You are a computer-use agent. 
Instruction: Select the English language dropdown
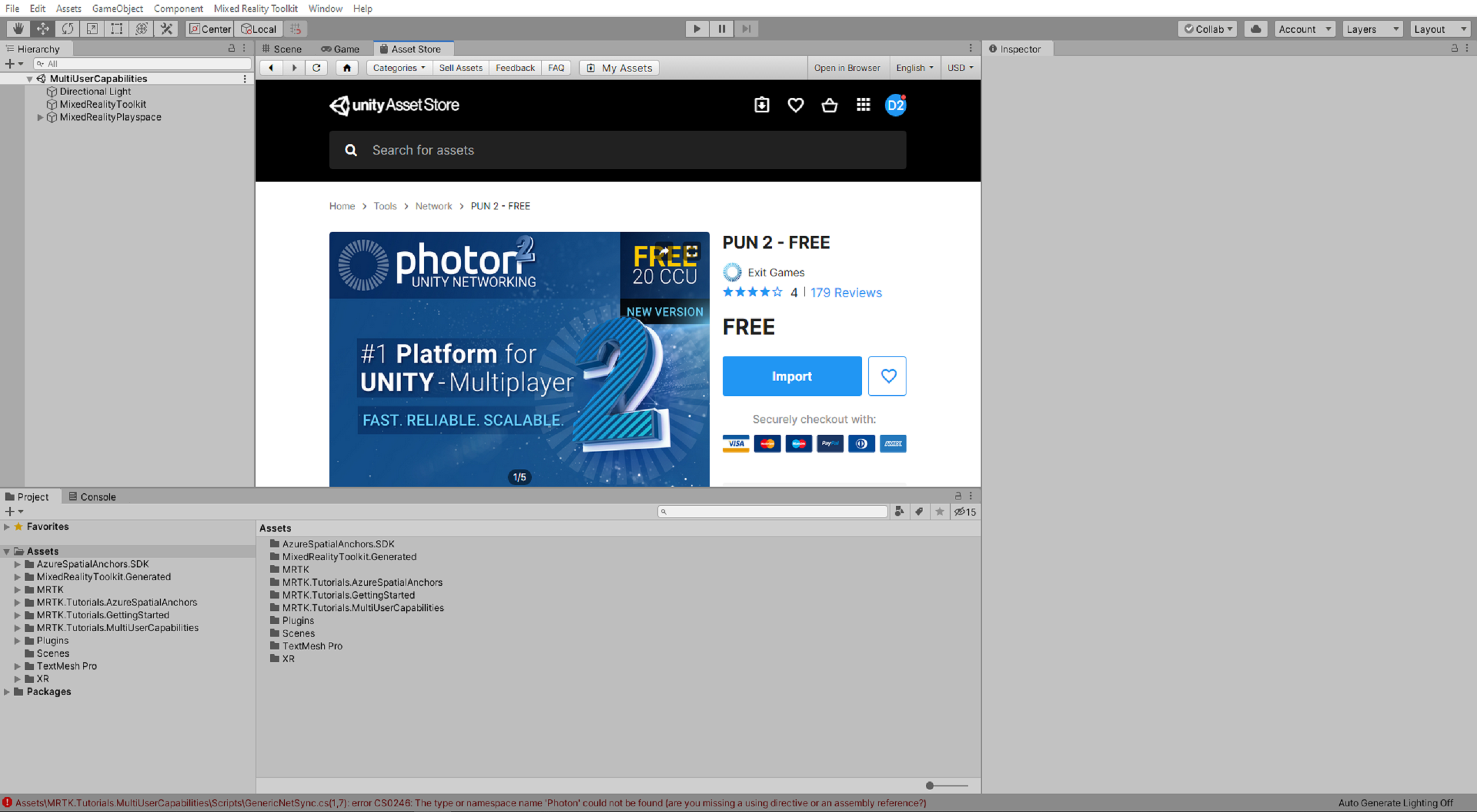point(913,67)
